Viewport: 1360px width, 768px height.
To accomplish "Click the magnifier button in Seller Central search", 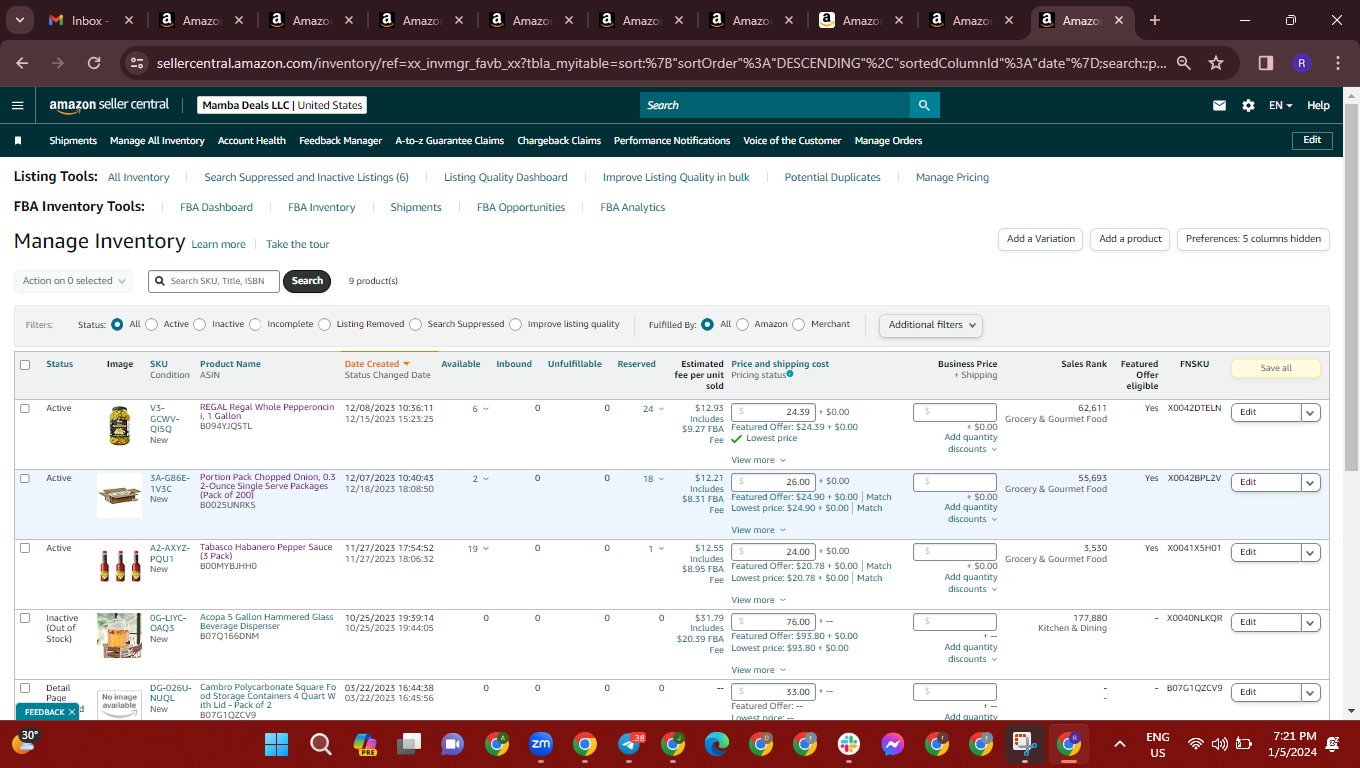I will (924, 105).
